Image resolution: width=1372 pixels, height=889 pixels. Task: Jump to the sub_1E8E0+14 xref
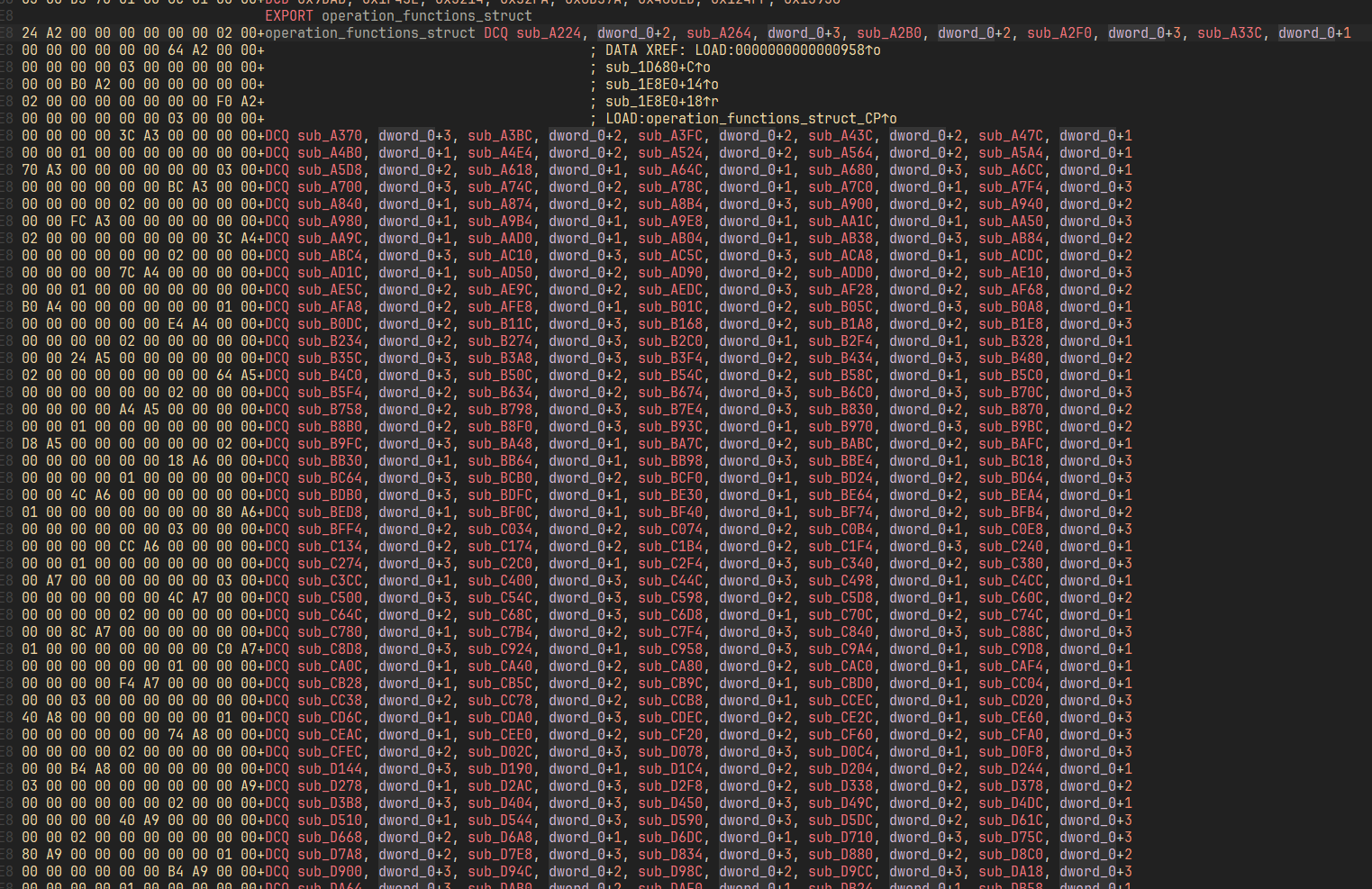click(661, 85)
